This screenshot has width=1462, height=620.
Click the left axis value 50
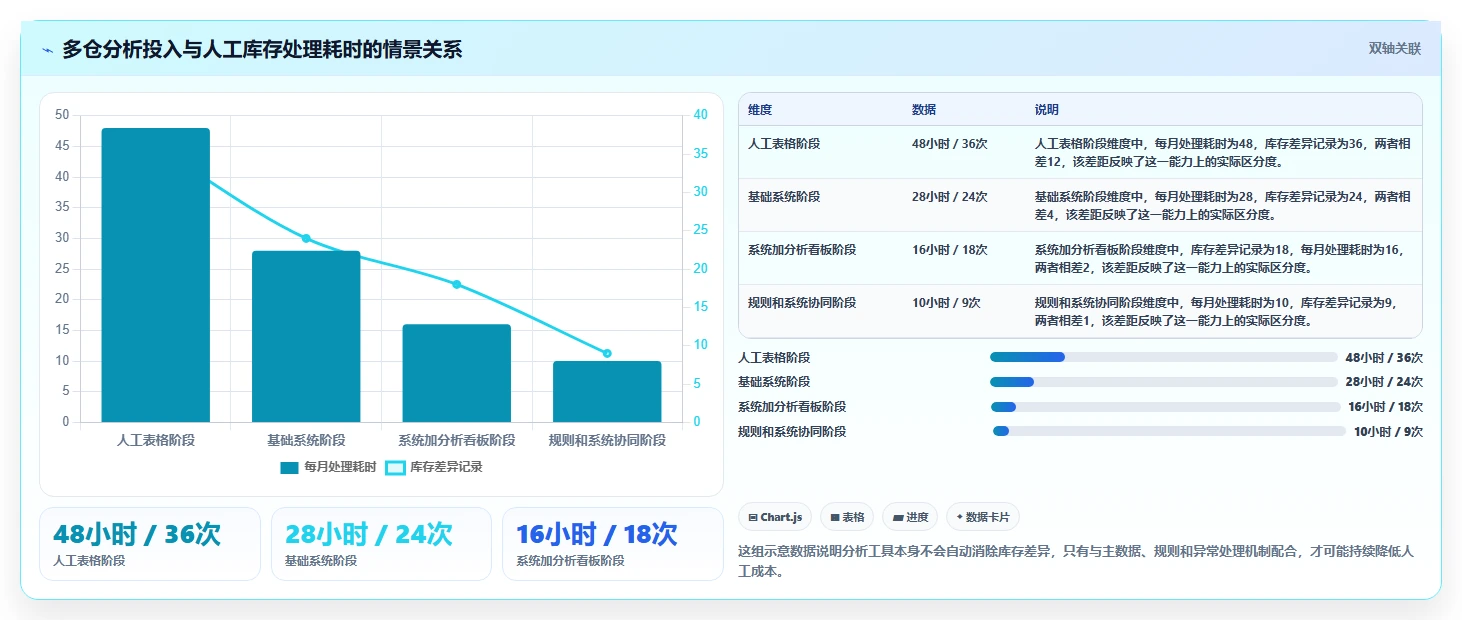62,115
